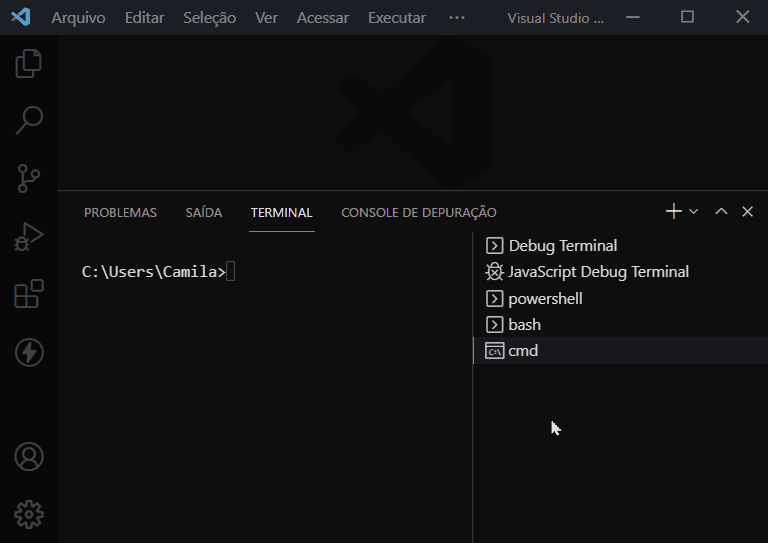Select the powershell terminal entry
Screen dimensions: 768x543
tap(620, 298)
